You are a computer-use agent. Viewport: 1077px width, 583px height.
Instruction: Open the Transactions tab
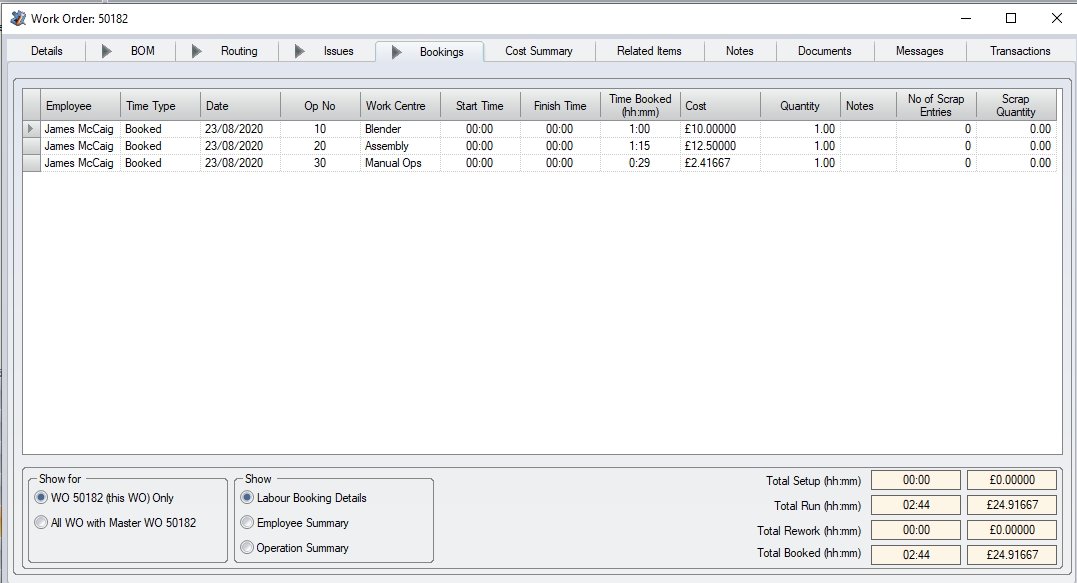(1020, 51)
